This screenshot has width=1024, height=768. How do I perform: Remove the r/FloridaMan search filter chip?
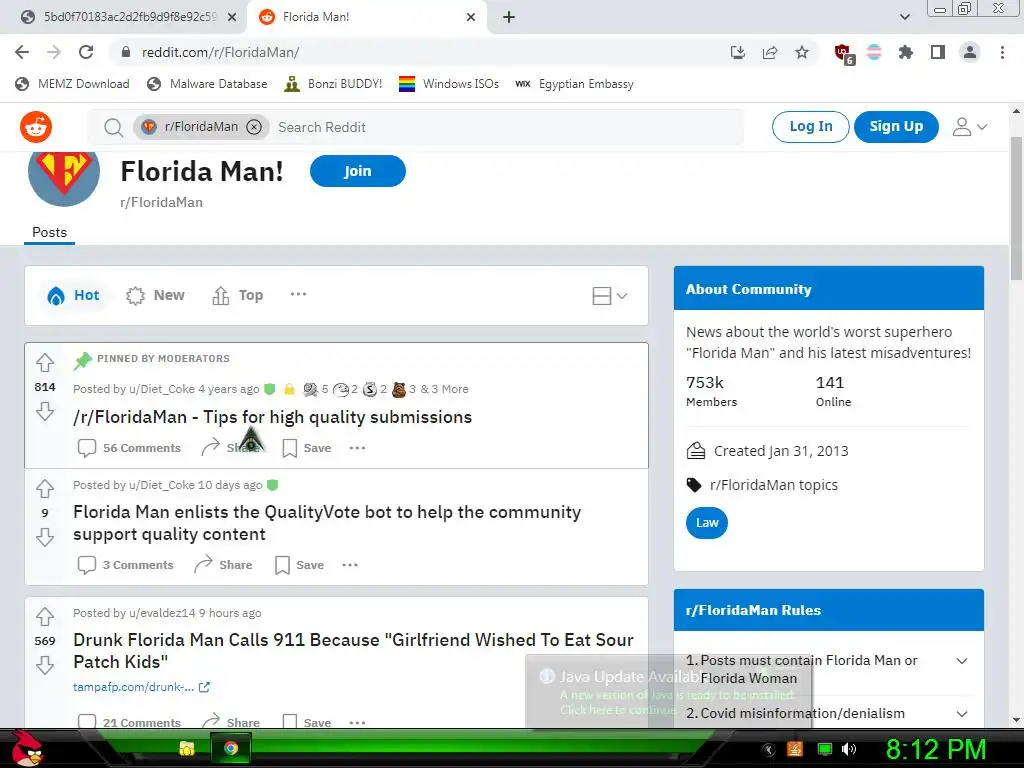click(254, 127)
